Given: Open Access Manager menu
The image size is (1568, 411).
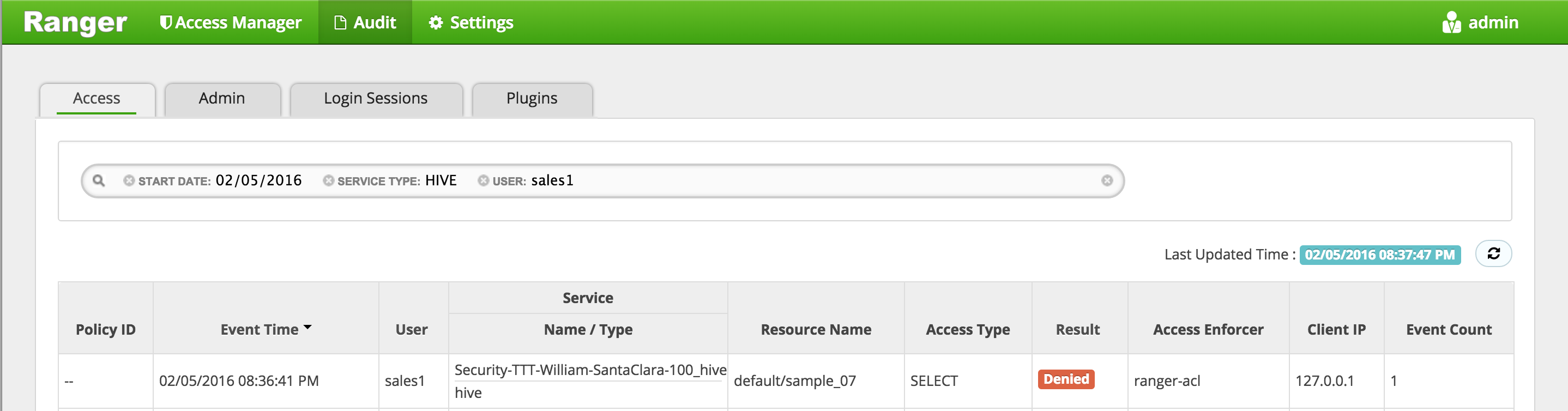Looking at the screenshot, I should pyautogui.click(x=231, y=22).
